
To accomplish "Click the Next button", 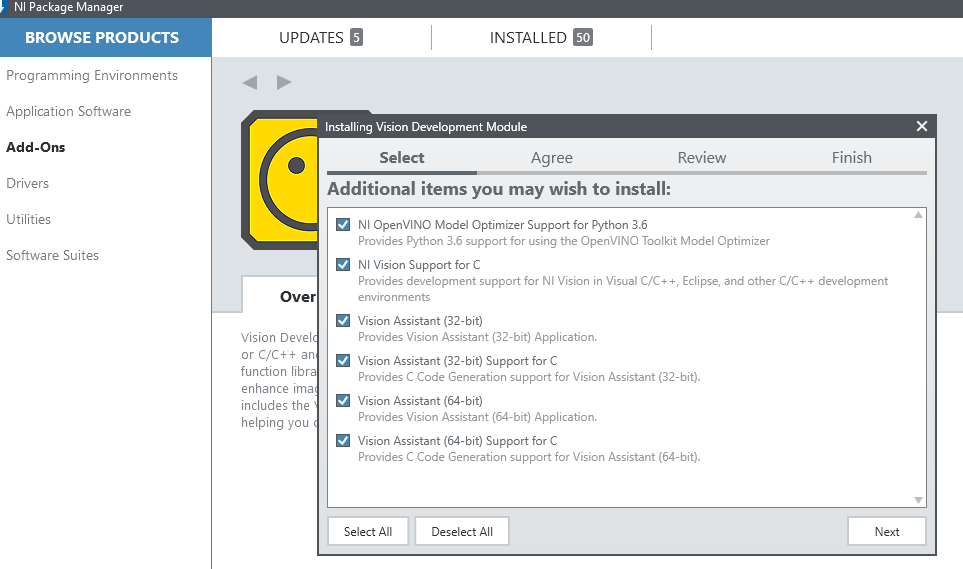I will pos(887,532).
